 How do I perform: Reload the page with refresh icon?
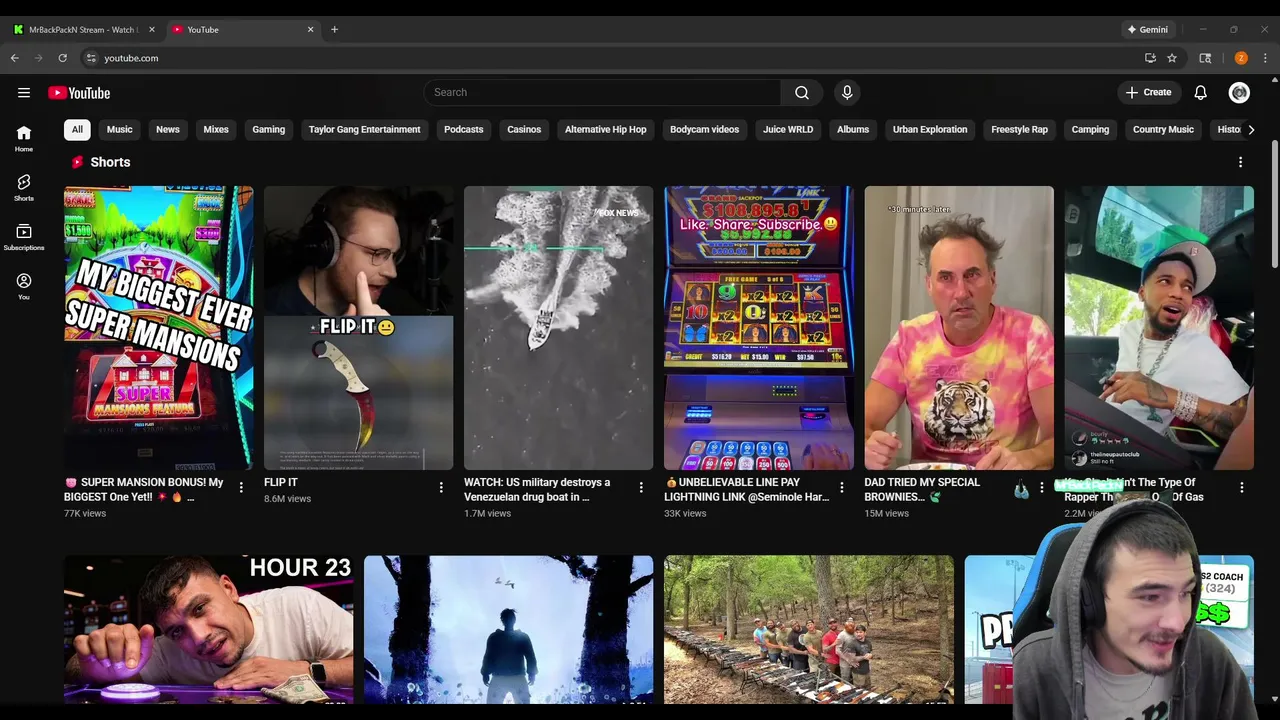62,58
